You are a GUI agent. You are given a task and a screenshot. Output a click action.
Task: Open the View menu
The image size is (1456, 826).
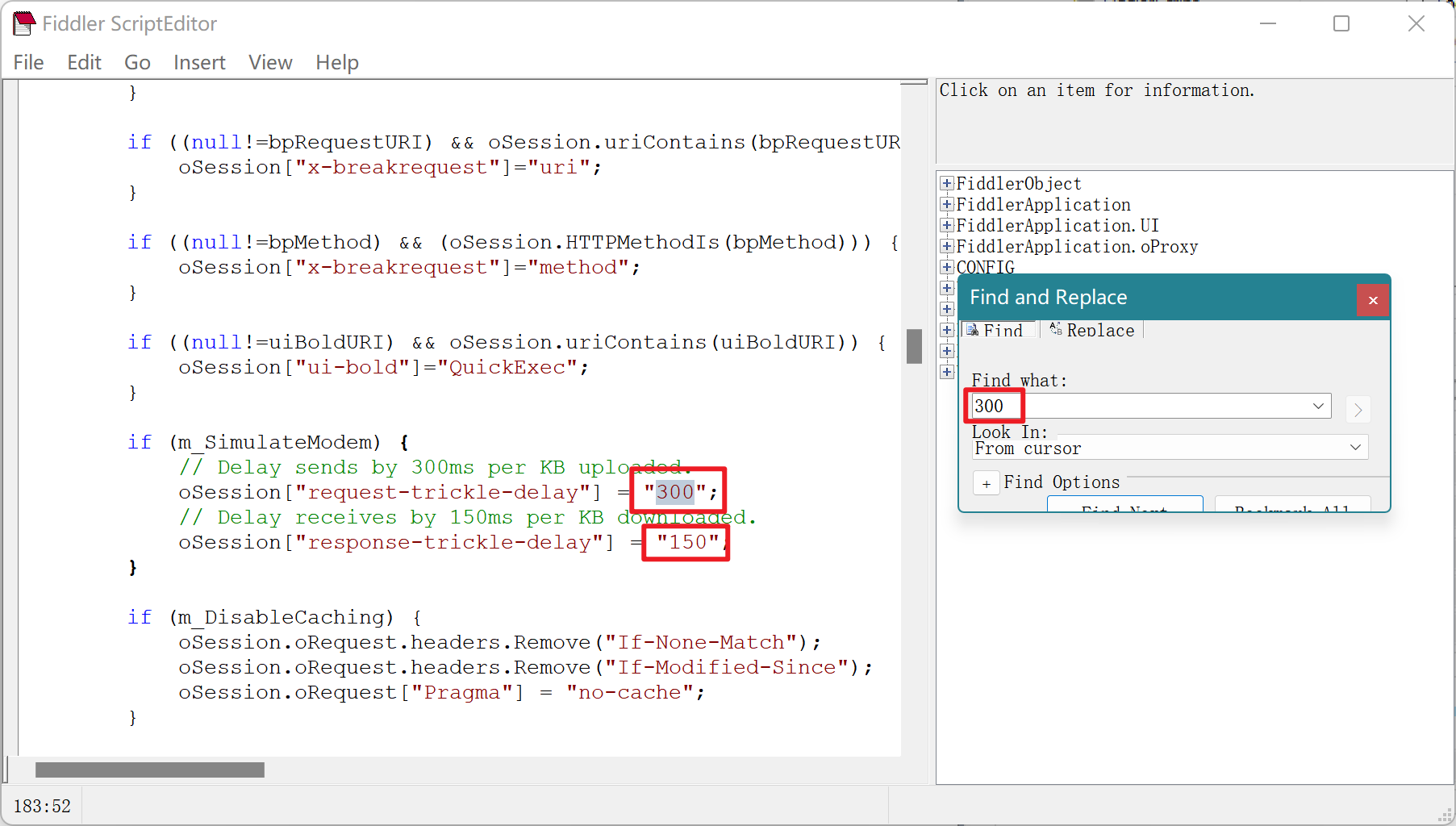click(270, 62)
